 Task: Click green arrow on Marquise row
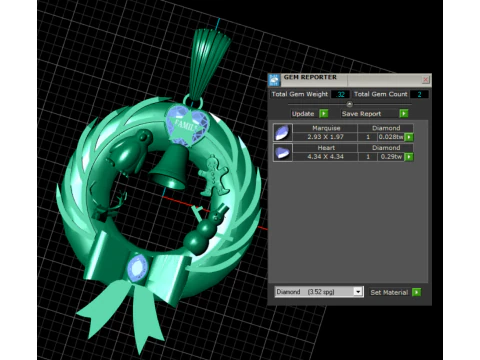tap(409, 137)
